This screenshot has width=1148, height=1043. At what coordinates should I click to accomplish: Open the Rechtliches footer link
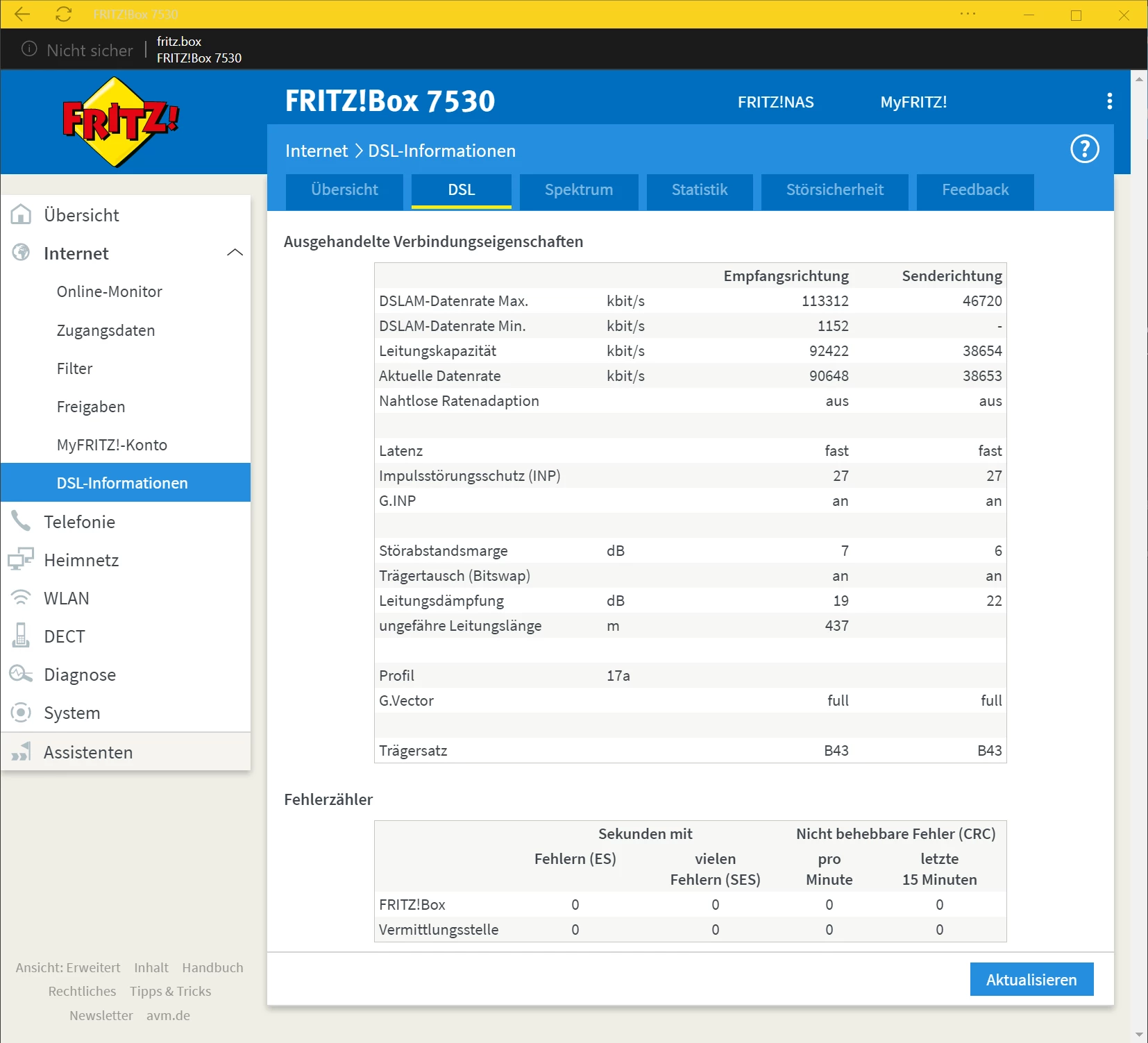coord(82,991)
